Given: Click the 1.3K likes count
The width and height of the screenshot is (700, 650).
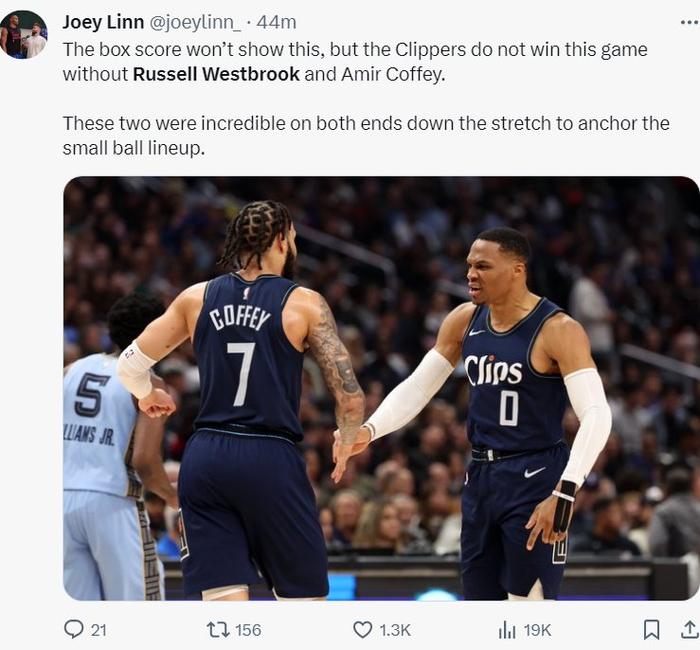Looking at the screenshot, I should click(395, 630).
